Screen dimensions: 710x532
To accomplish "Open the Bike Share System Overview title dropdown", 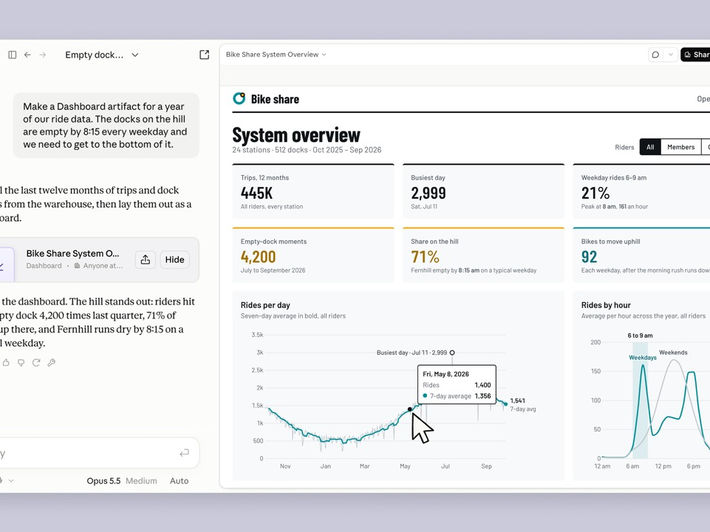I will tap(276, 54).
